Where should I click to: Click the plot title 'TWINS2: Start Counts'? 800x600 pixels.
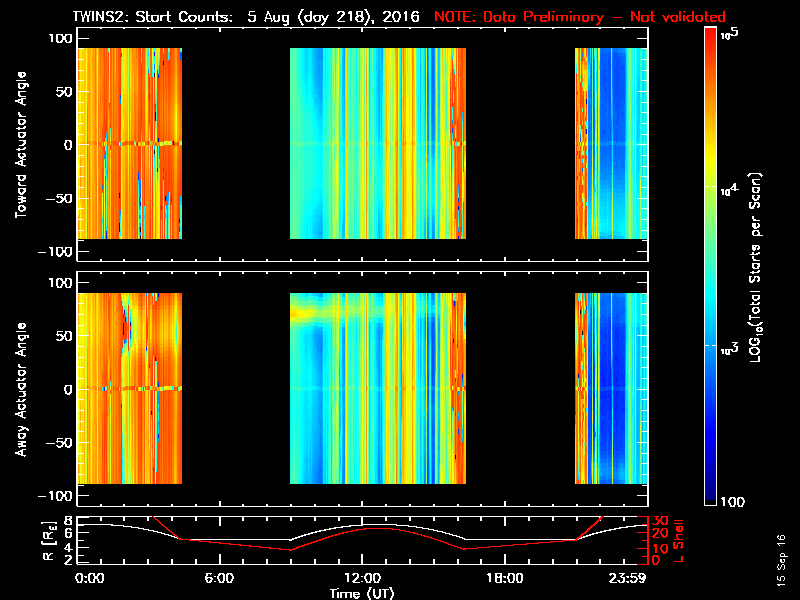[x=153, y=17]
